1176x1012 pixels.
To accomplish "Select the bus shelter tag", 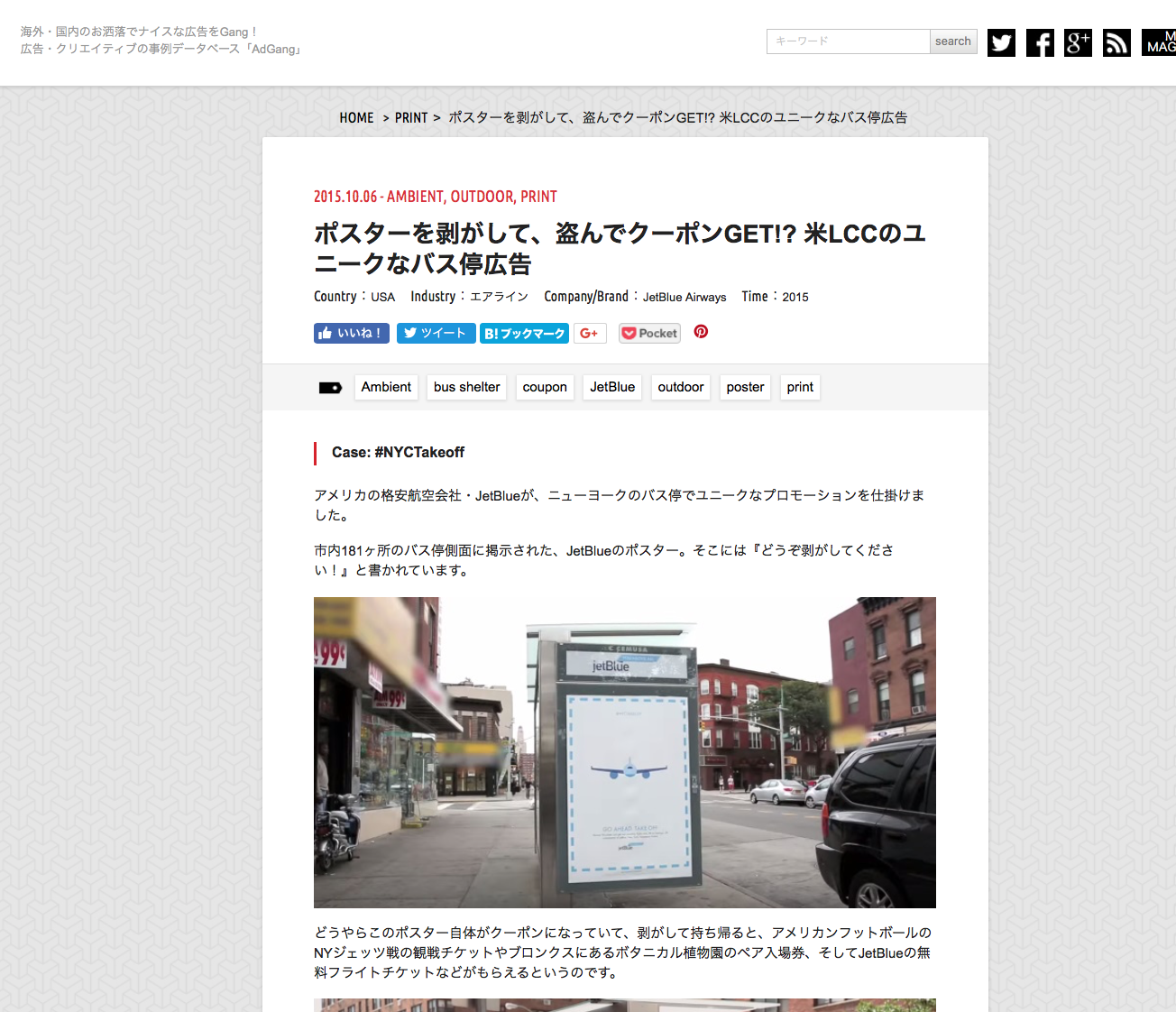I will tap(466, 387).
